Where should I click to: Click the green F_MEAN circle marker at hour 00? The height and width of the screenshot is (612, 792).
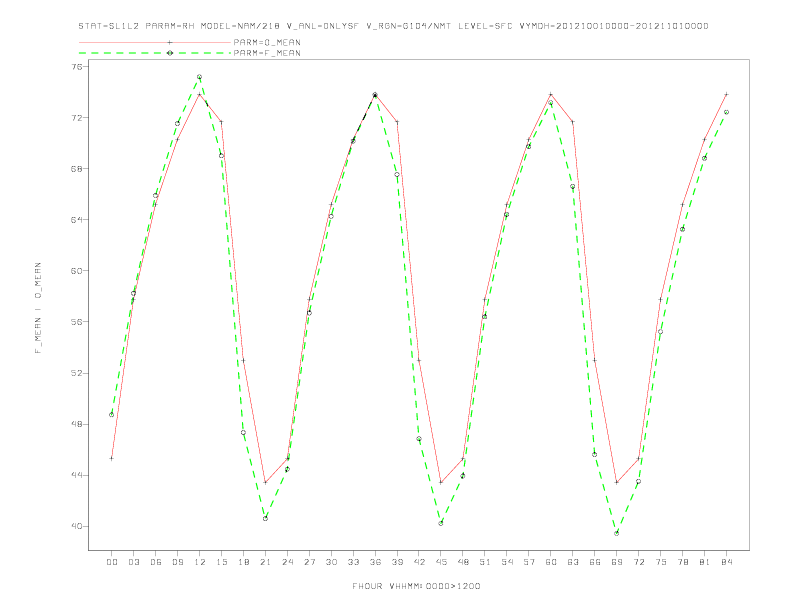(x=112, y=415)
